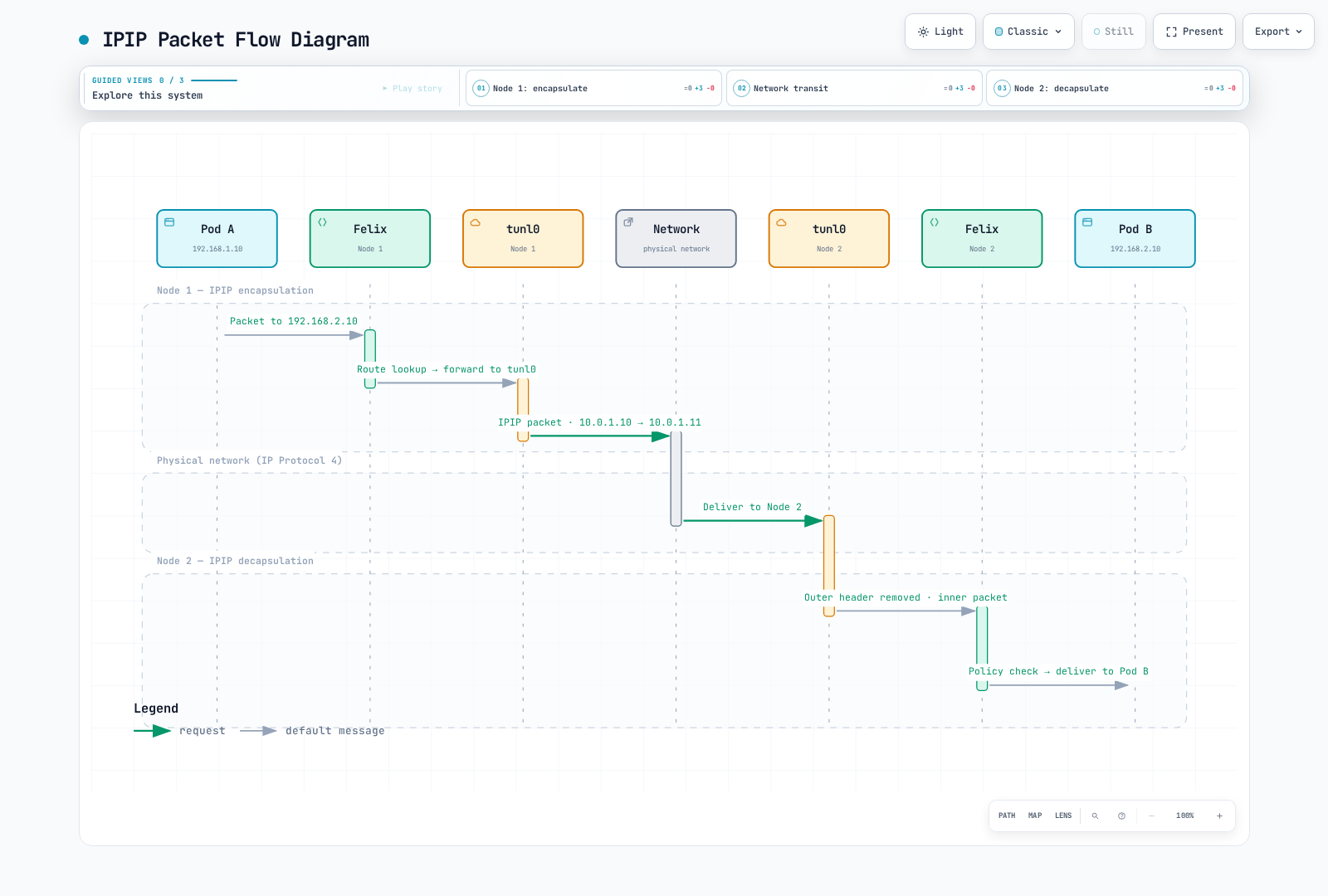Image resolution: width=1328 pixels, height=896 pixels.
Task: Switch to the Network transit view
Action: [854, 88]
